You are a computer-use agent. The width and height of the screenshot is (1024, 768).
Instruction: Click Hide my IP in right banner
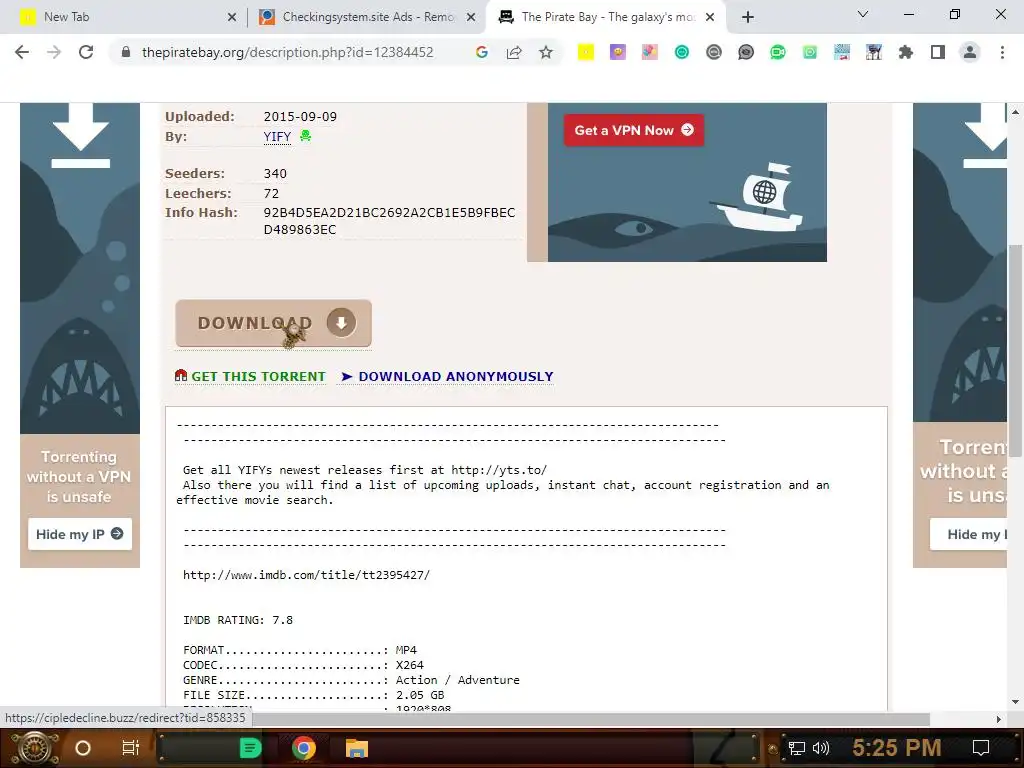pos(968,534)
